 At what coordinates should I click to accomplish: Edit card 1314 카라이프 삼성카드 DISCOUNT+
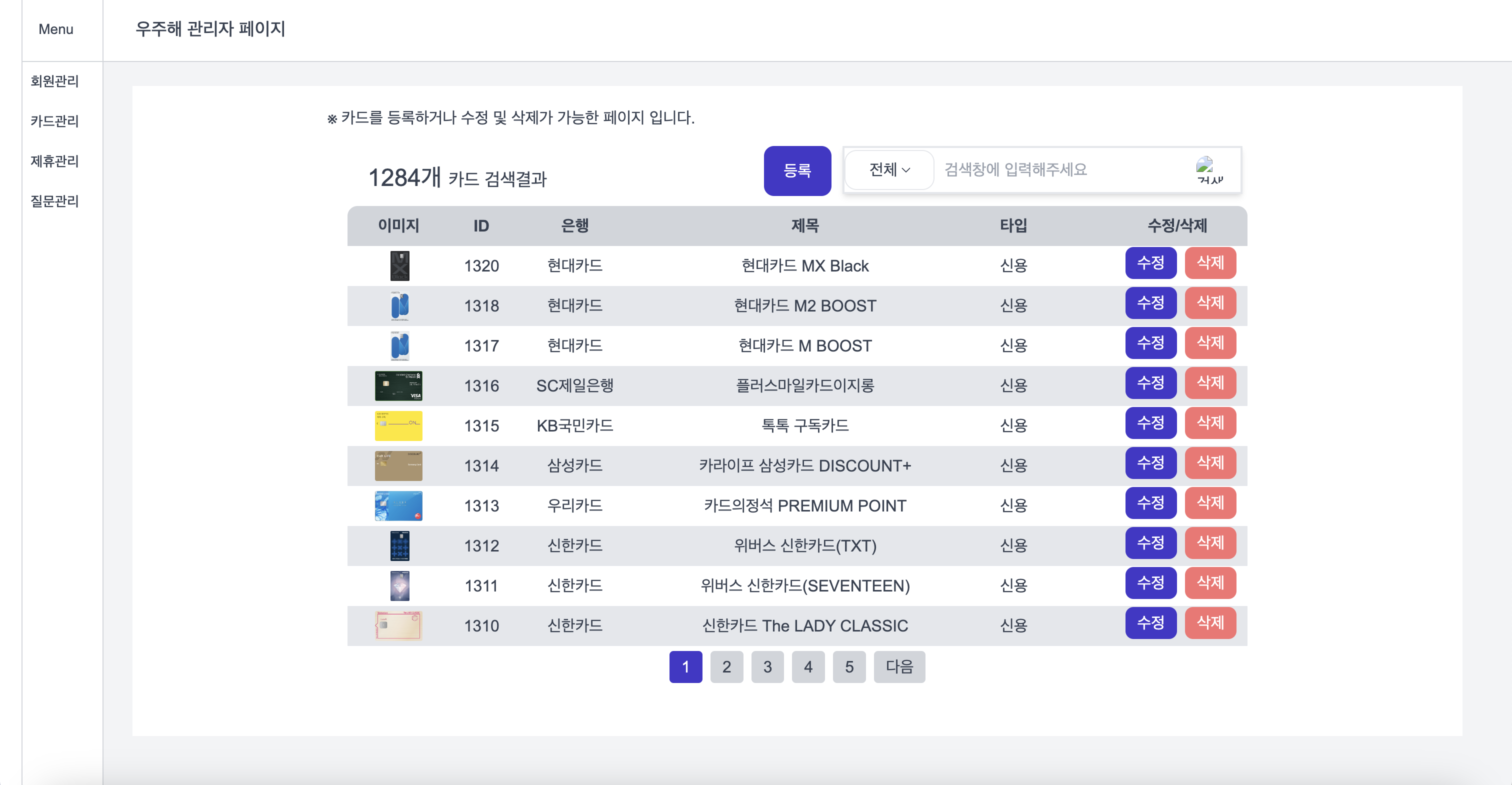tap(1150, 462)
